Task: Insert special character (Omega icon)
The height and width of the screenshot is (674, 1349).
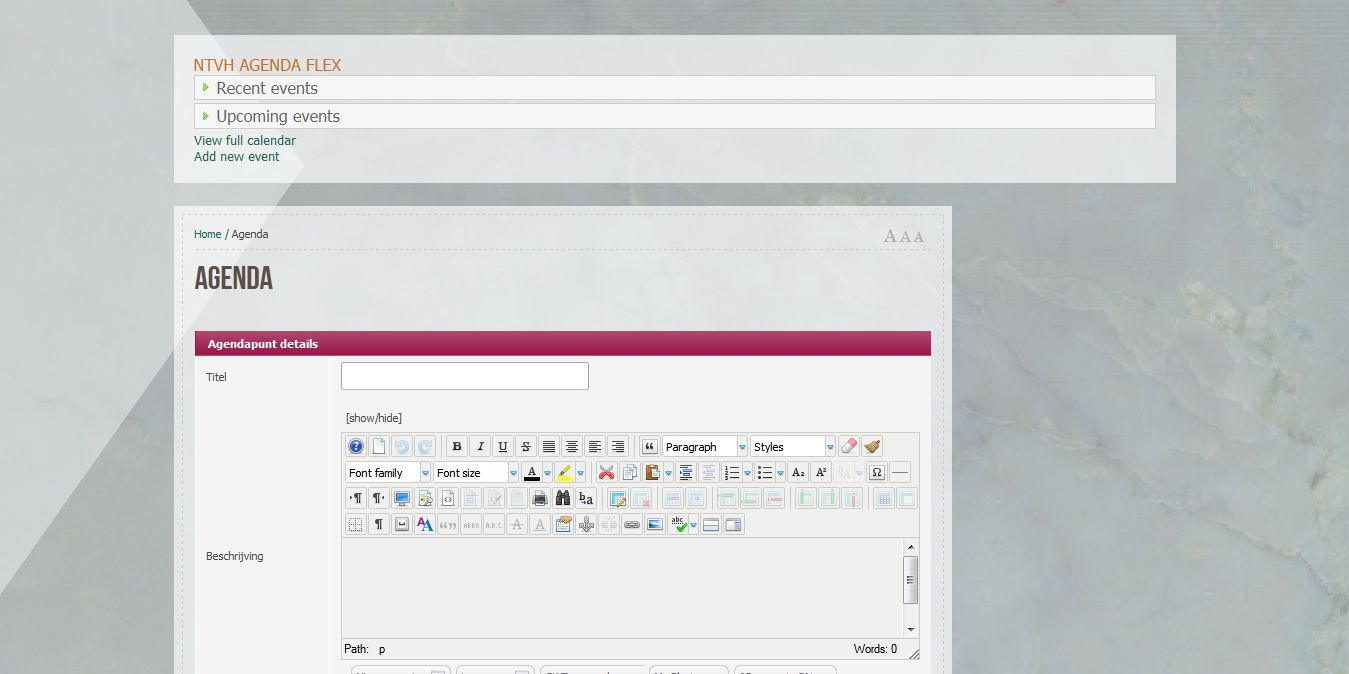Action: (877, 473)
